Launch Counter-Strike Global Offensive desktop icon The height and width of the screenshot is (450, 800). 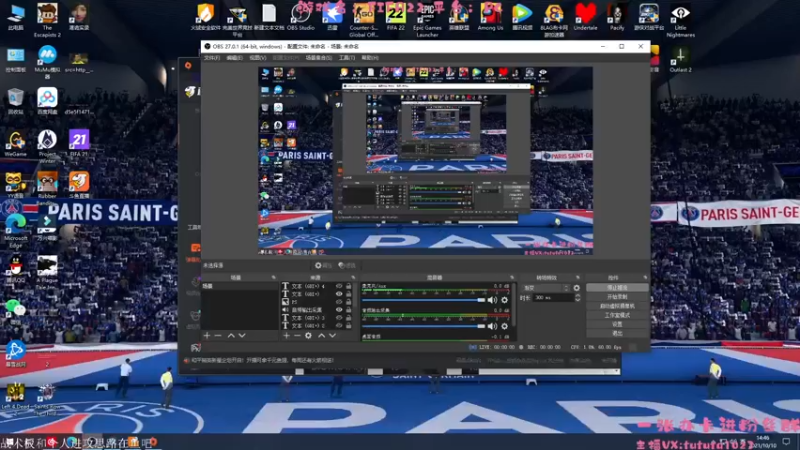coord(364,20)
